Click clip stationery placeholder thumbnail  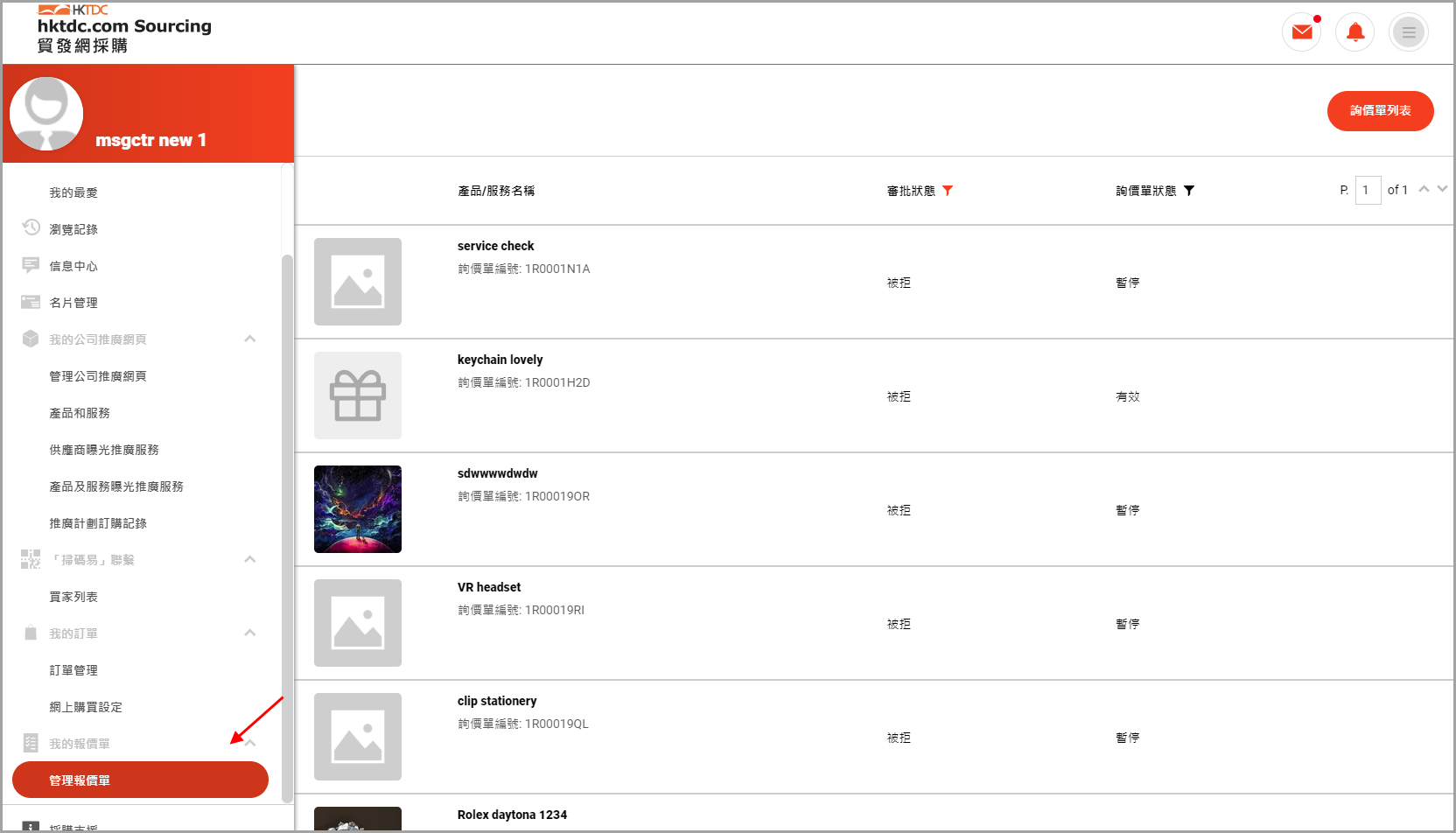click(358, 737)
